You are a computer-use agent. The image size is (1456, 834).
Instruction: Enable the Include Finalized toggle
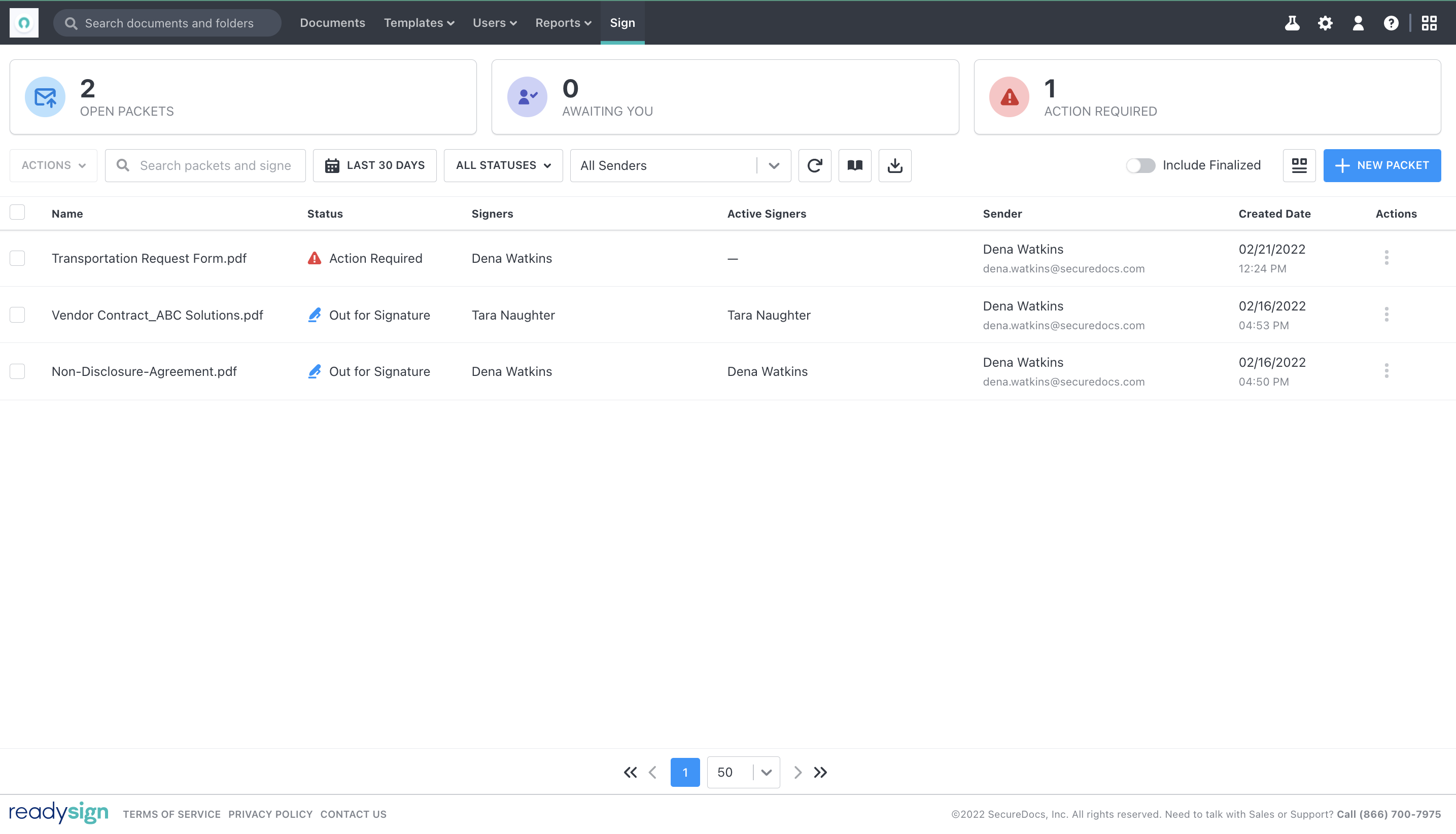tap(1140, 165)
